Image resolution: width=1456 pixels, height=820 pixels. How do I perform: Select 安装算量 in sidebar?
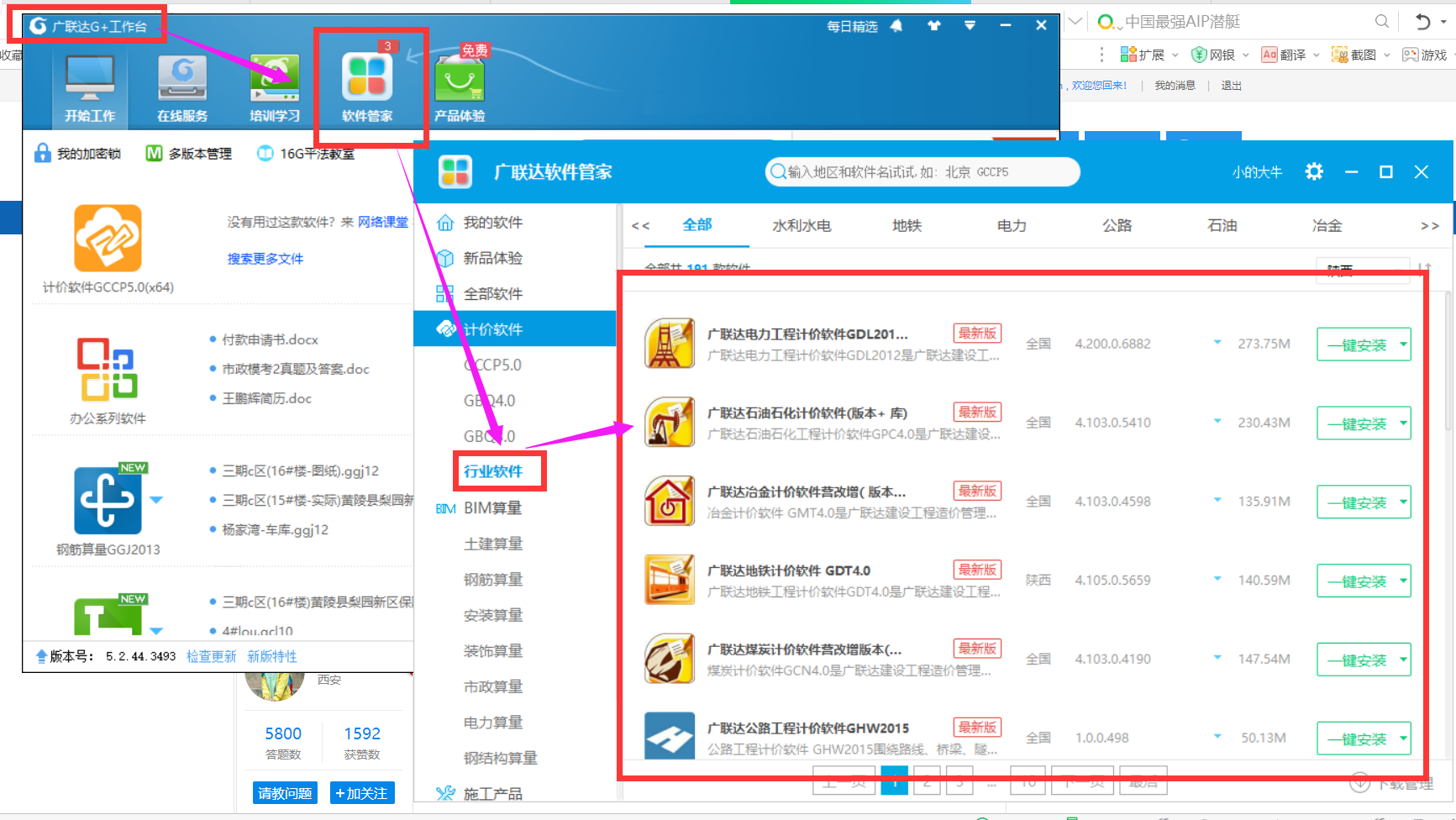tap(493, 615)
